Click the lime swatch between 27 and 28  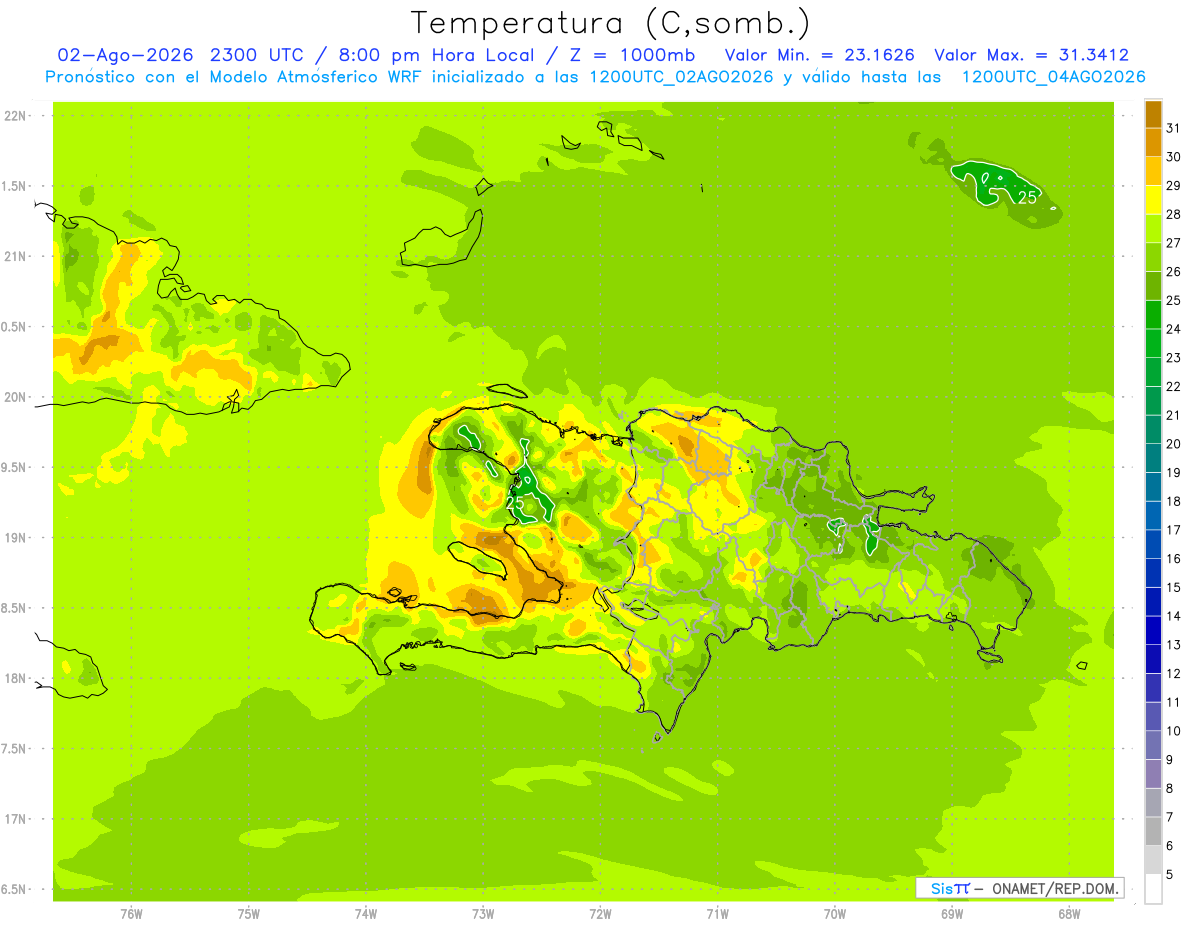tap(1153, 229)
